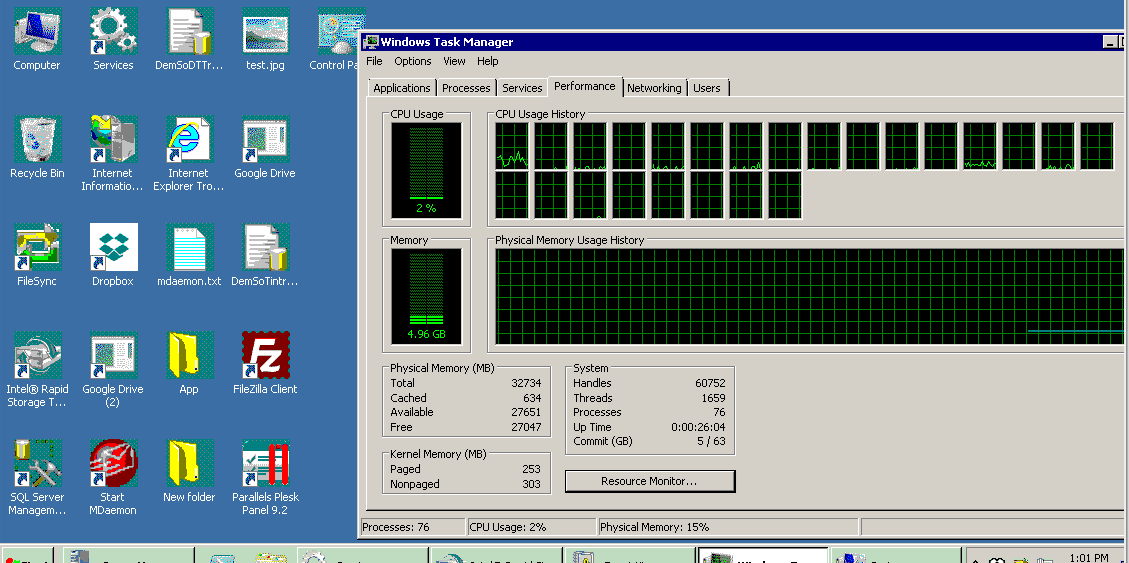This screenshot has width=1129, height=563.
Task: Minimize the Windows Task Manager window
Action: (x=1111, y=42)
